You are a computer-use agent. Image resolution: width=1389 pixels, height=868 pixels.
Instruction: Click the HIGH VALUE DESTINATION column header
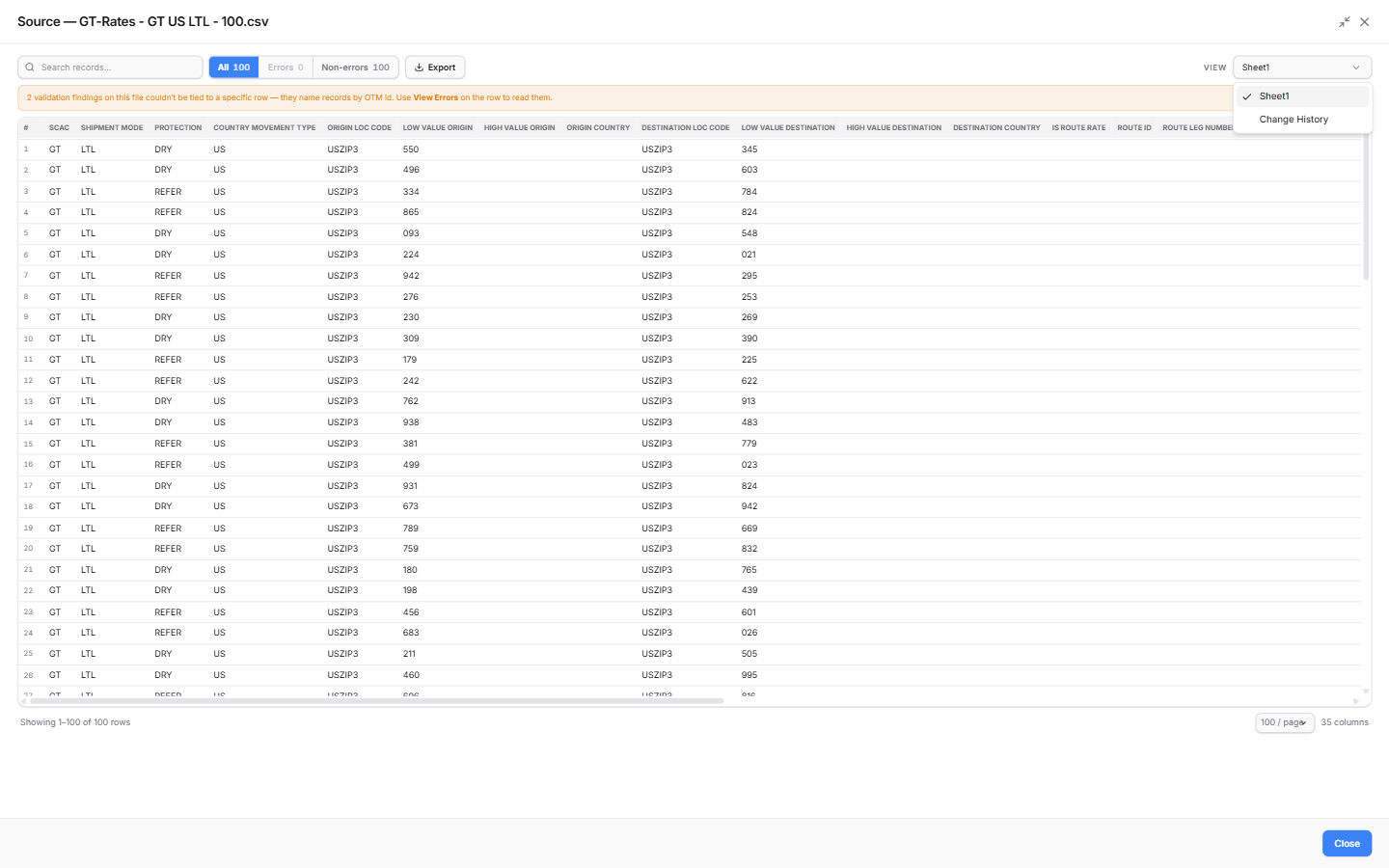894,127
